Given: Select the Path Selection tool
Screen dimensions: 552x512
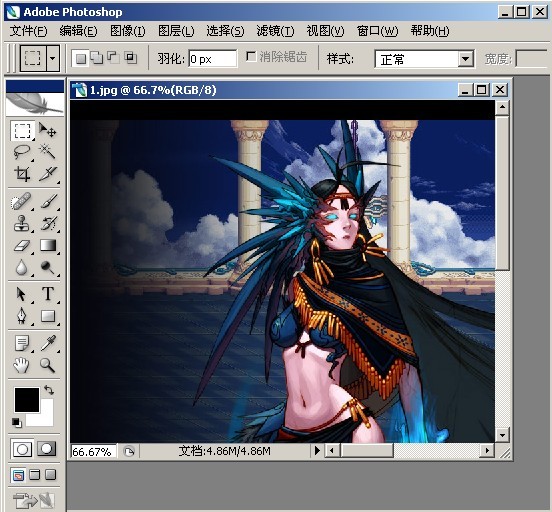Looking at the screenshot, I should [22, 294].
